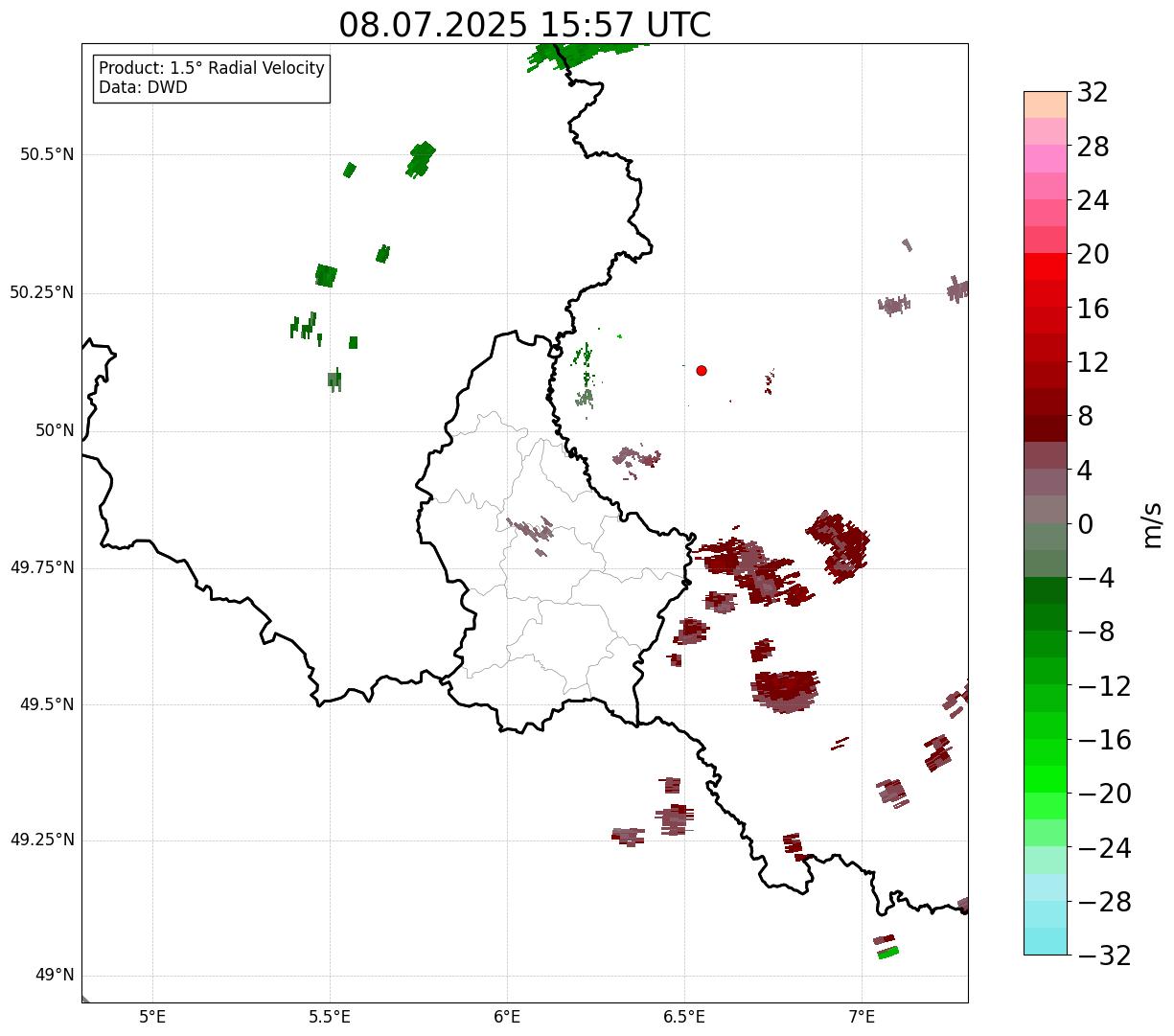Click the colorbar tick label −28
Viewport: 1174px width, 1036px height.
point(1104,902)
